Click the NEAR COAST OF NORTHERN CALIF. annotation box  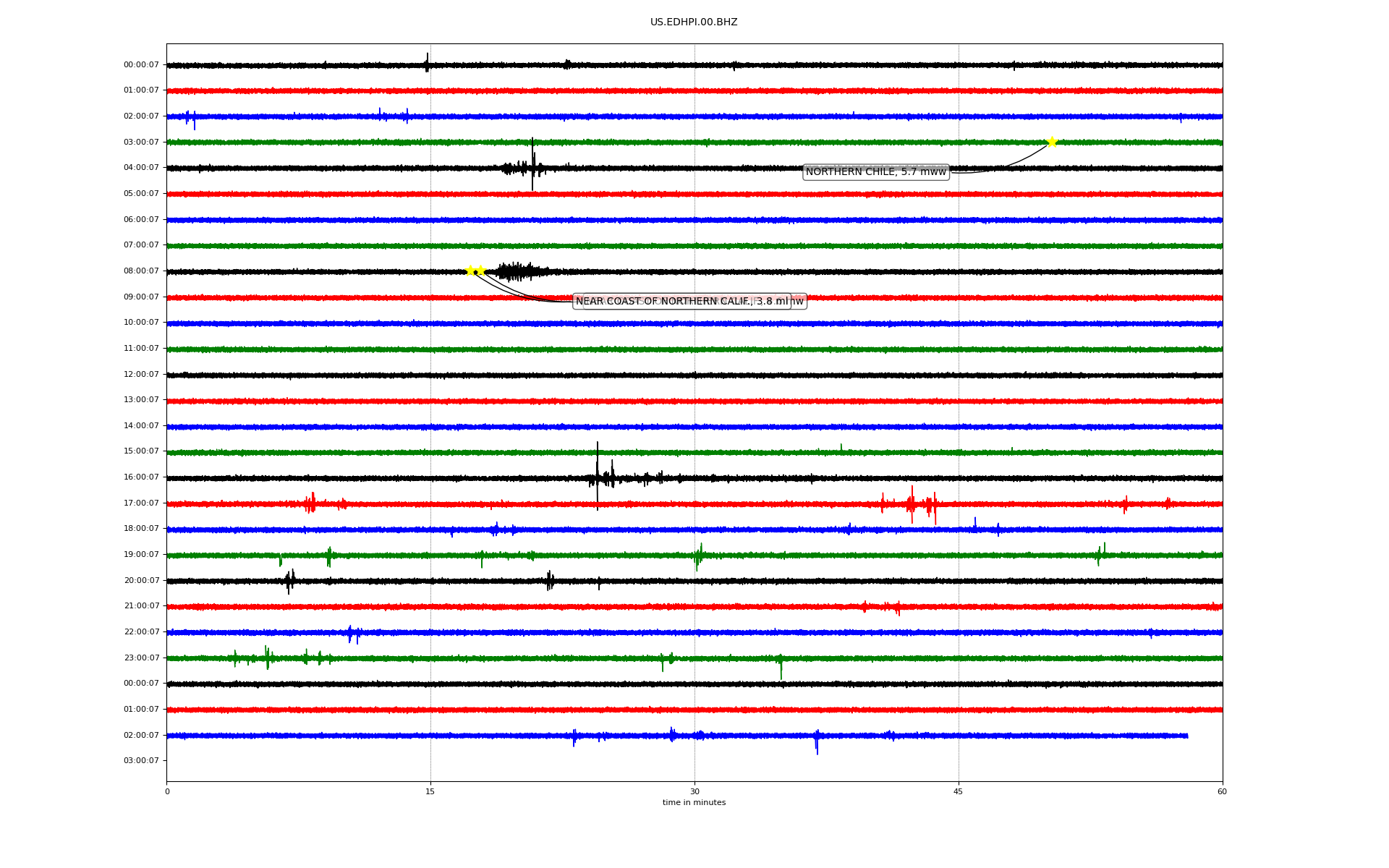[x=682, y=302]
